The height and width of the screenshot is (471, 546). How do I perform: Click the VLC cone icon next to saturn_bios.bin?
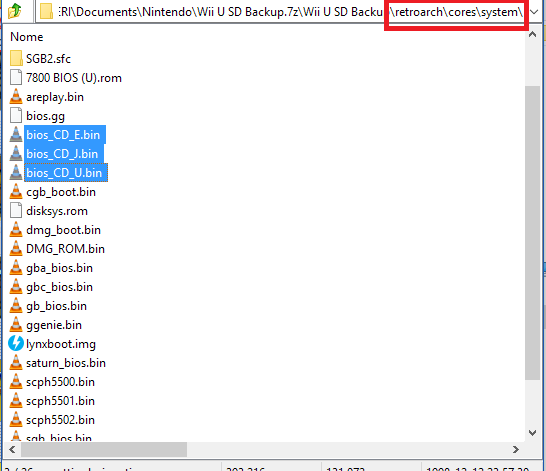[16, 362]
